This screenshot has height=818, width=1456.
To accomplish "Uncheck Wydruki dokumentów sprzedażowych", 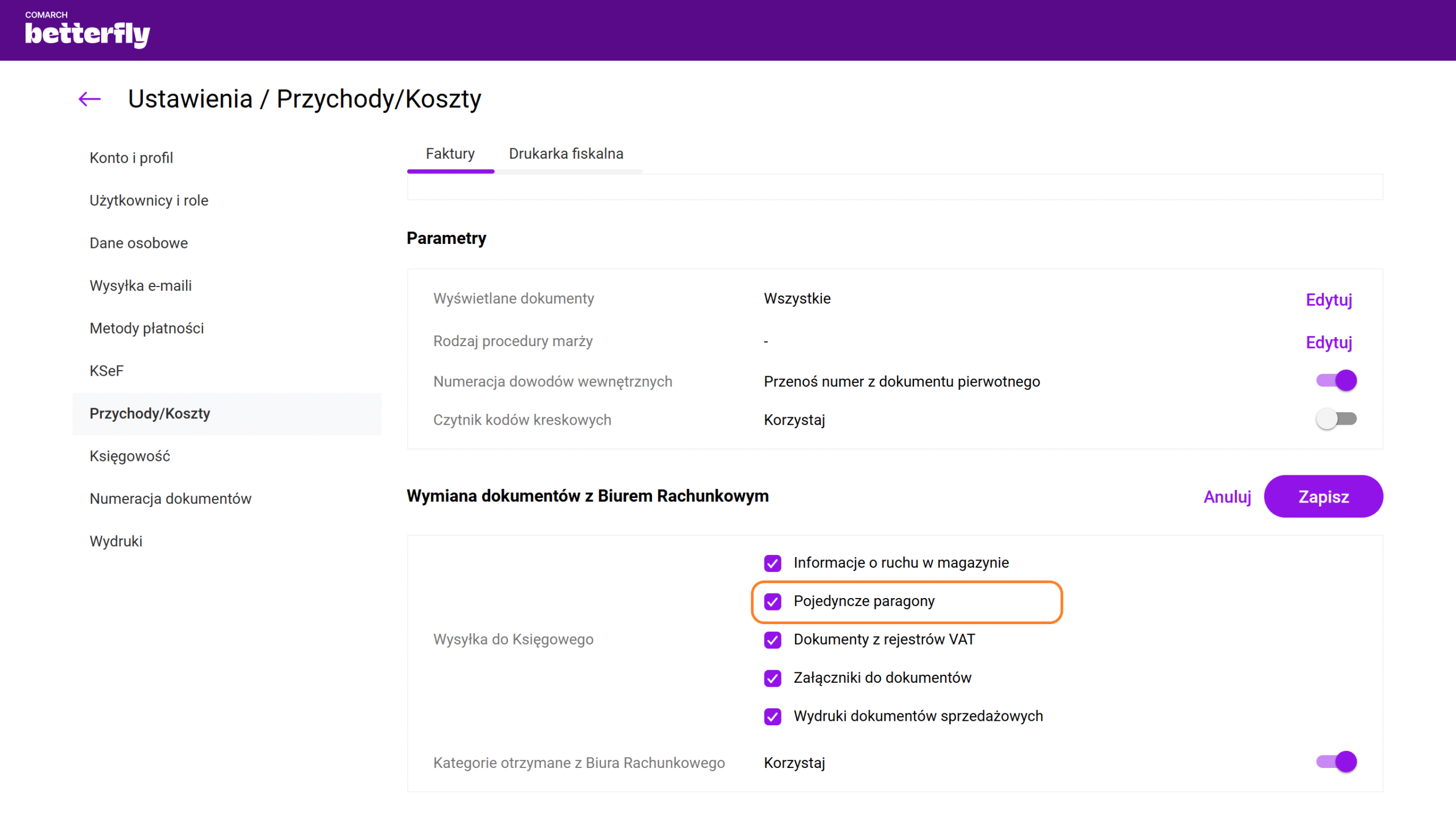I will [772, 716].
